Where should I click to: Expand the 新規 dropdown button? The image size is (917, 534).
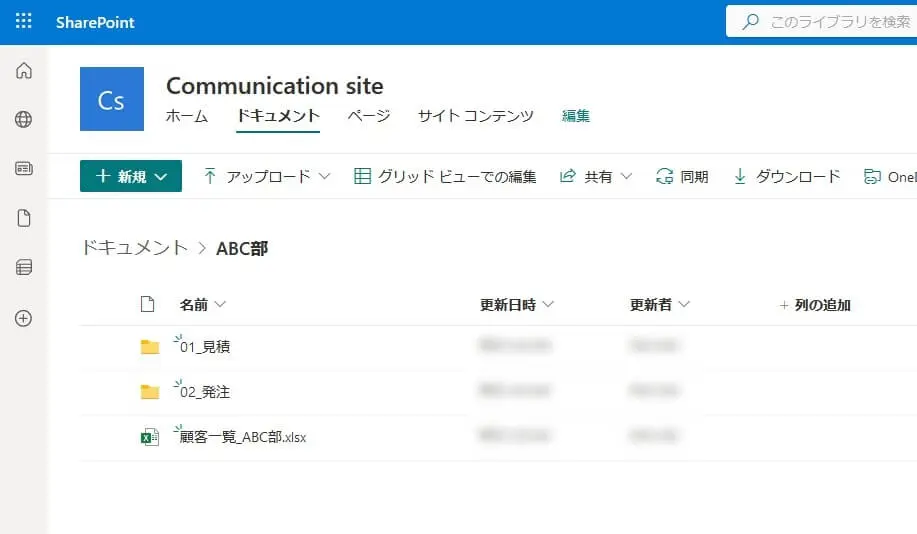(131, 176)
